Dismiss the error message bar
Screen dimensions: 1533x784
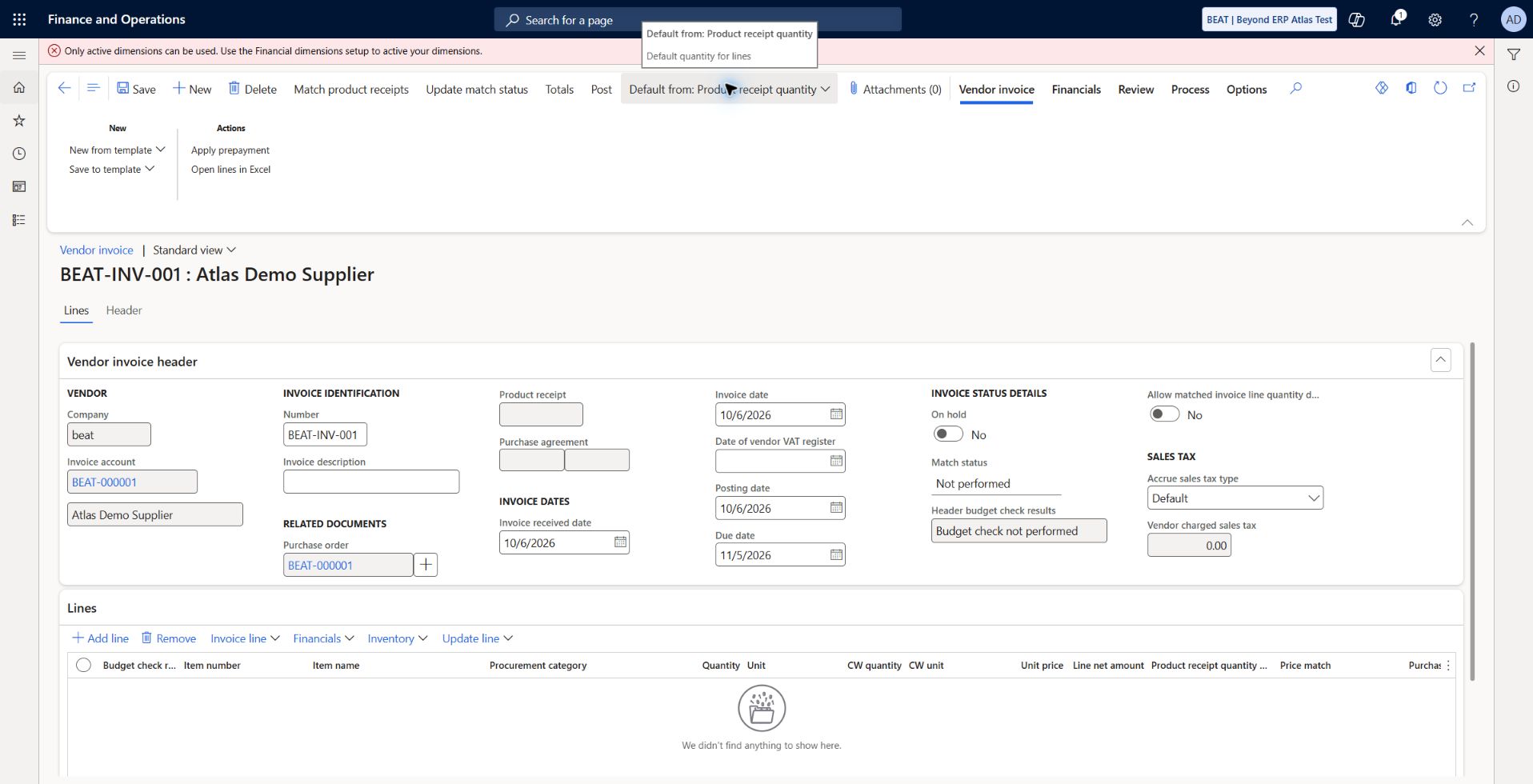coord(1479,50)
